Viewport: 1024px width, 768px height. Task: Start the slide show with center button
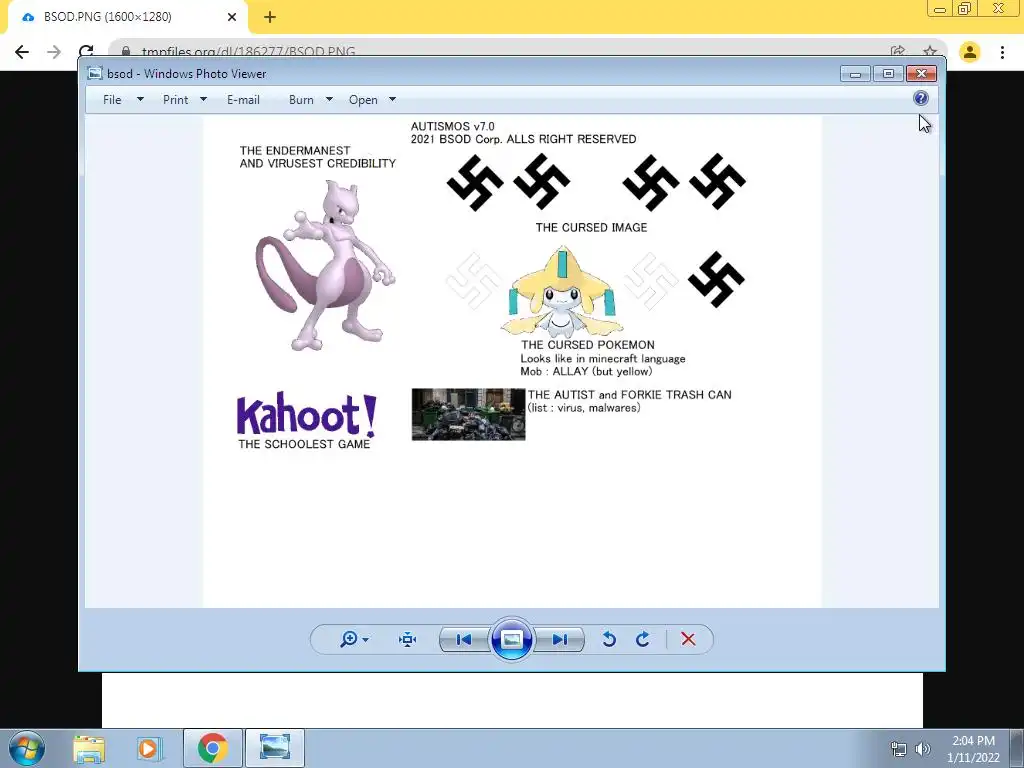point(511,639)
